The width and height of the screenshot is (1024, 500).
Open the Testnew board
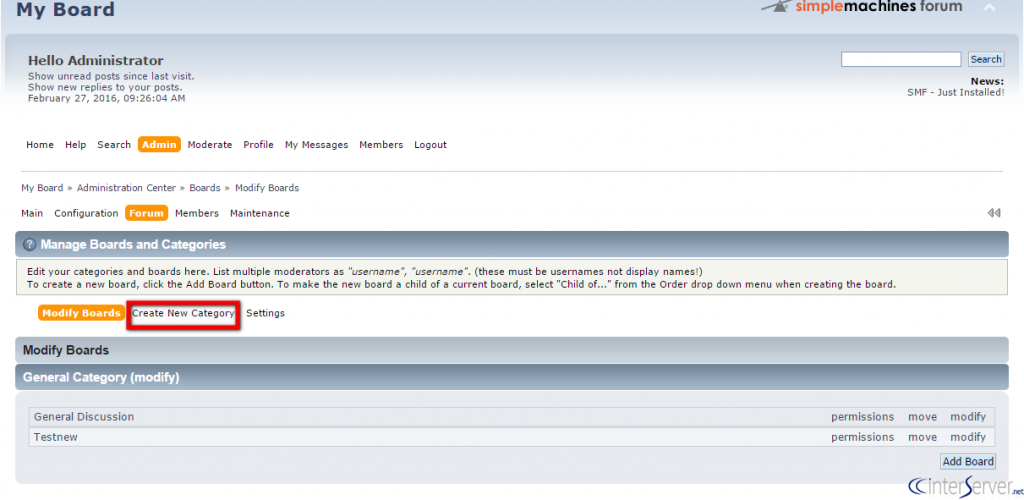click(x=56, y=437)
